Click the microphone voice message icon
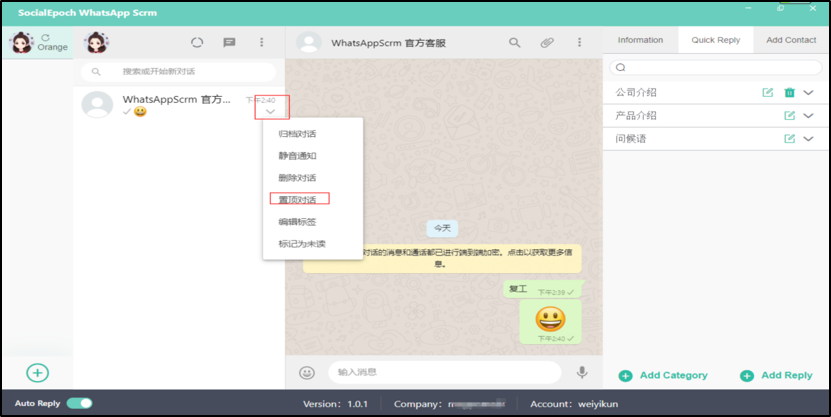 pos(582,372)
